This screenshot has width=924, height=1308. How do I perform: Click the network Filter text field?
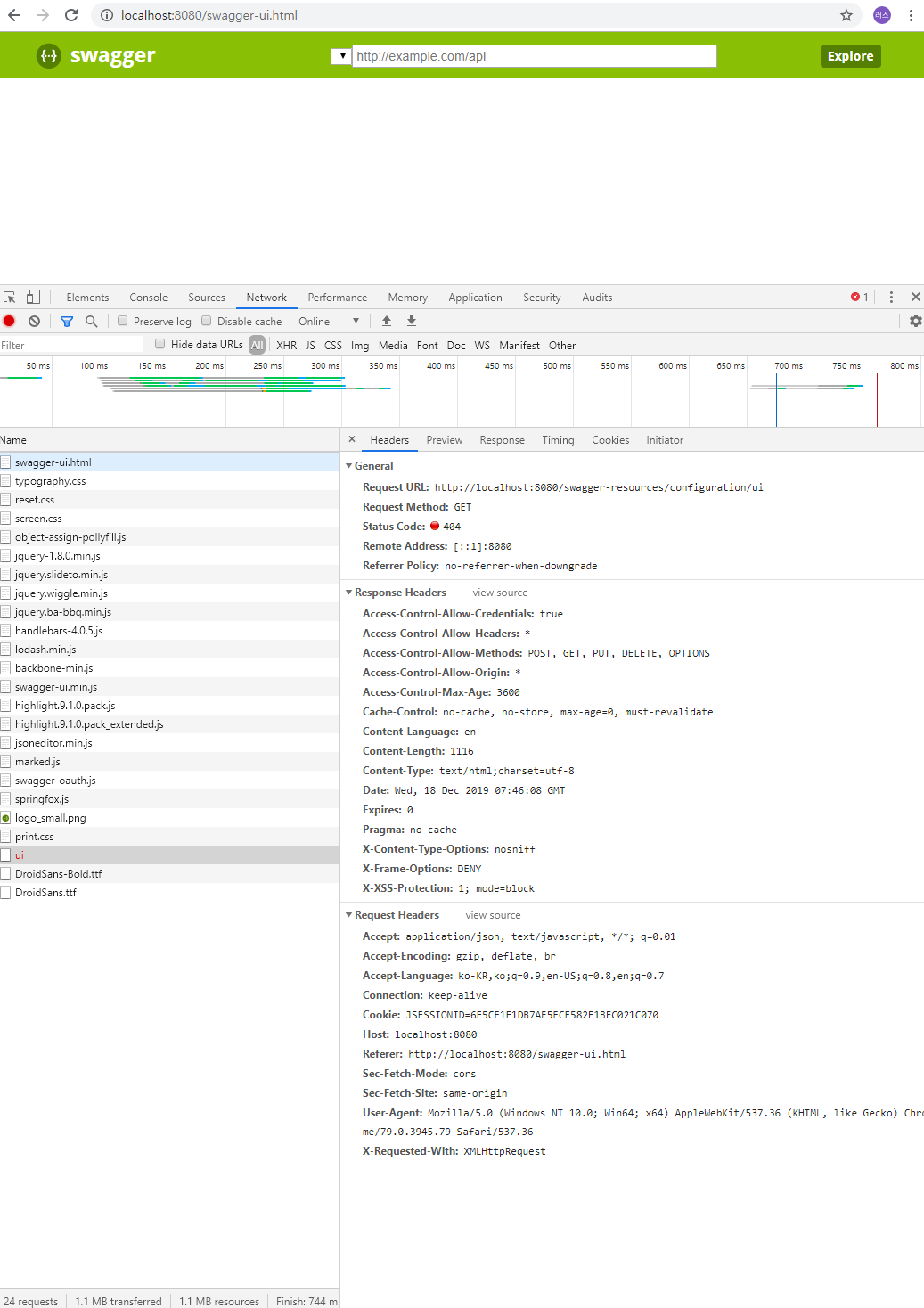tap(71, 345)
